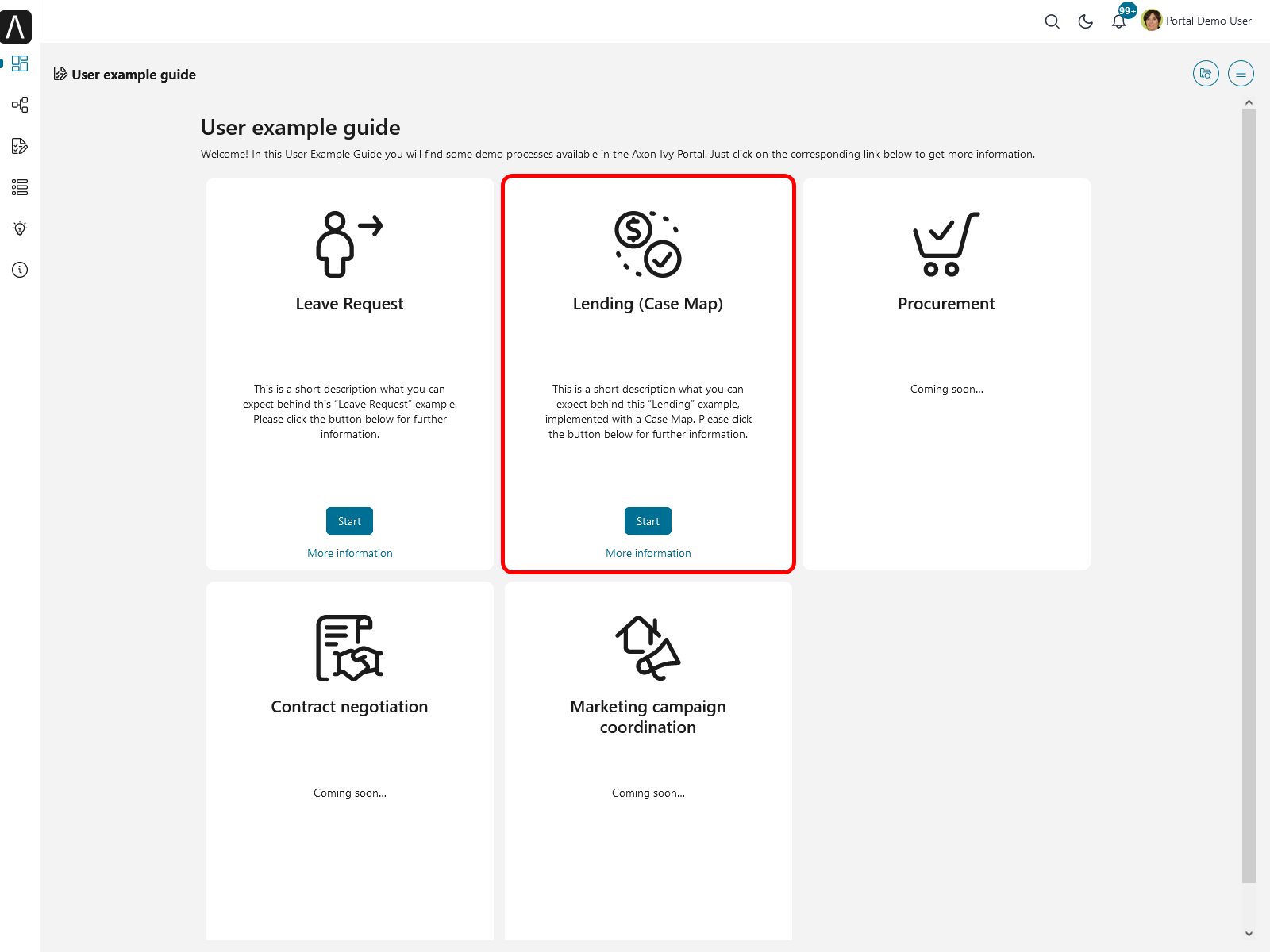Click the Axon Ivy logo
1270x952 pixels.
pyautogui.click(x=16, y=27)
